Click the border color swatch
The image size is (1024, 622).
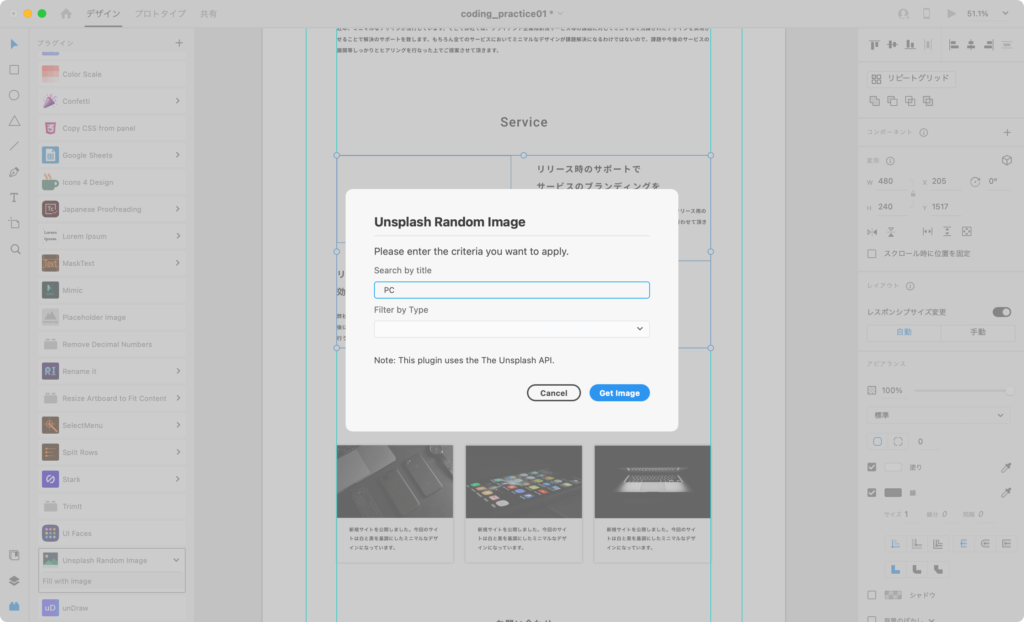(x=893, y=493)
